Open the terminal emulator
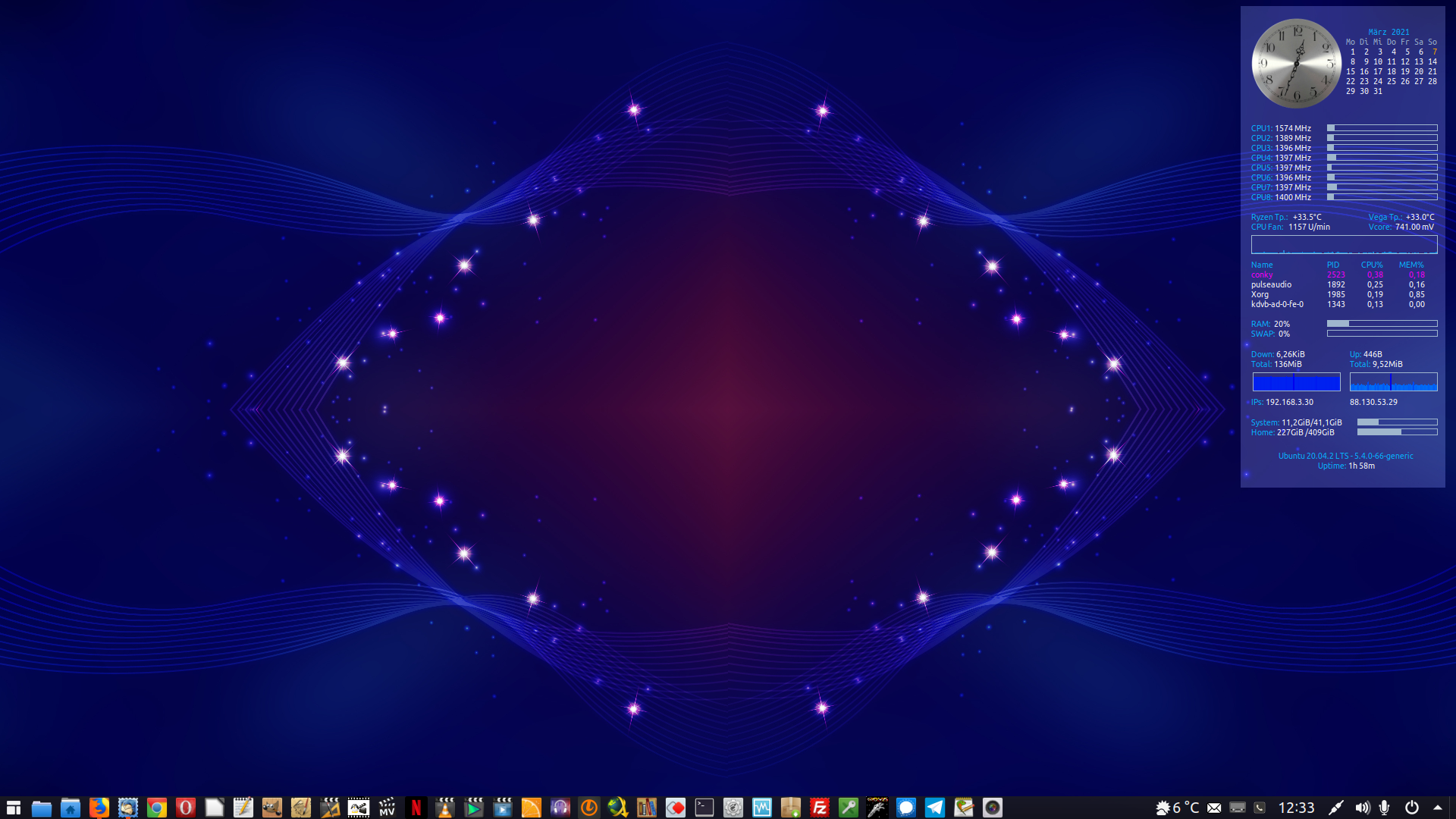This screenshot has height=819, width=1456. (704, 808)
